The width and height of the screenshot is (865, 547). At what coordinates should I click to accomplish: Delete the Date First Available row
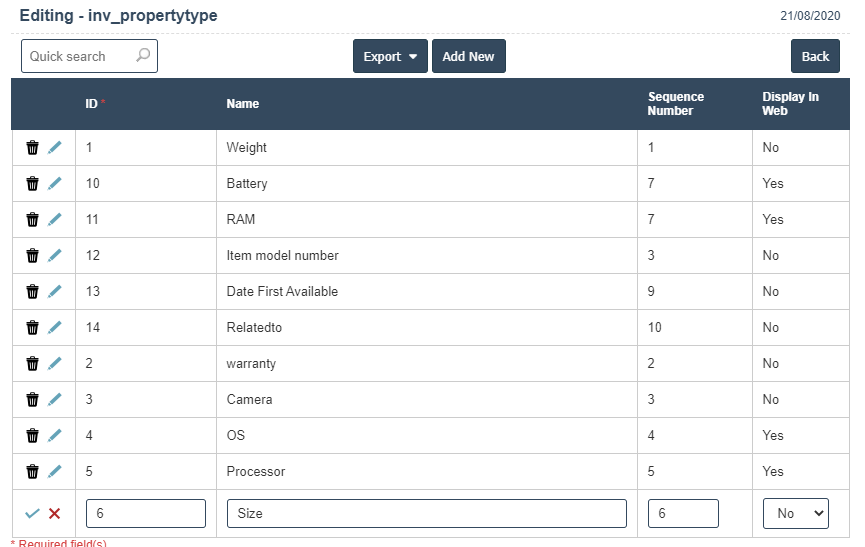(x=32, y=292)
